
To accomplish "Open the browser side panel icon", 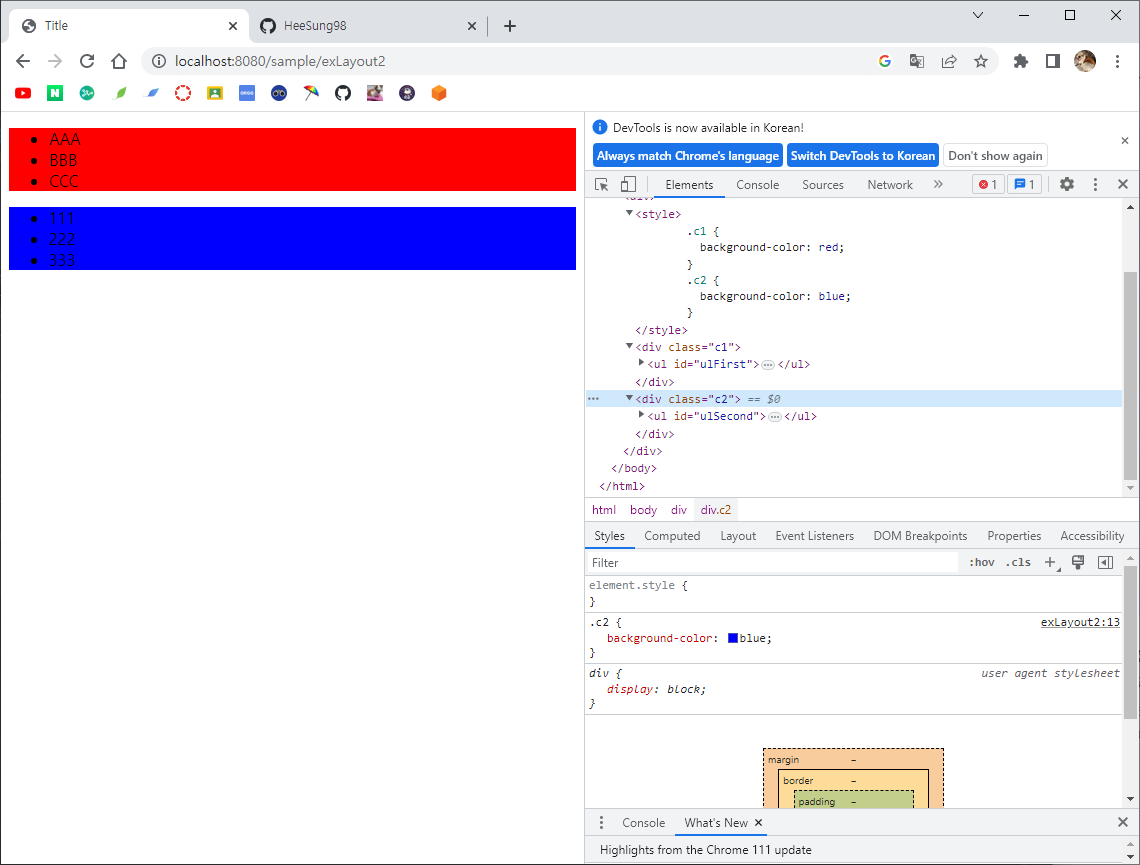I will point(1053,61).
